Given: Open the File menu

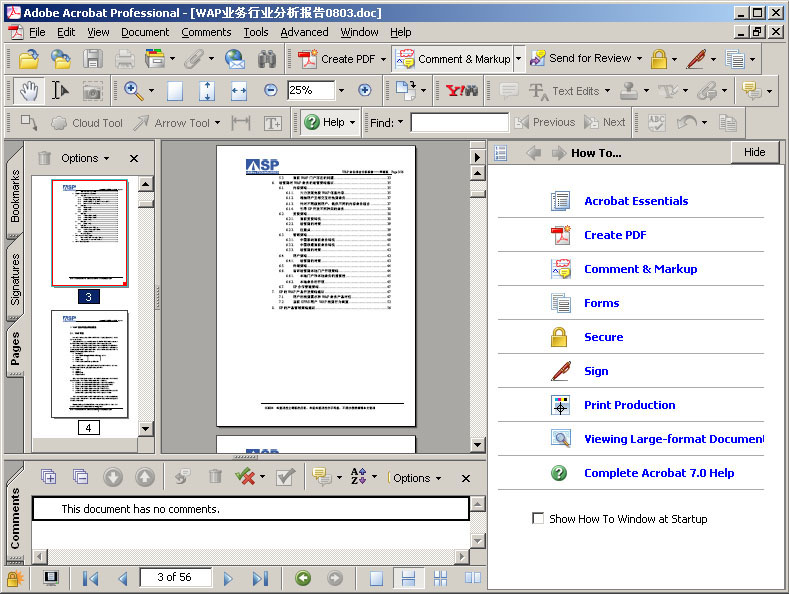Looking at the screenshot, I should (37, 32).
